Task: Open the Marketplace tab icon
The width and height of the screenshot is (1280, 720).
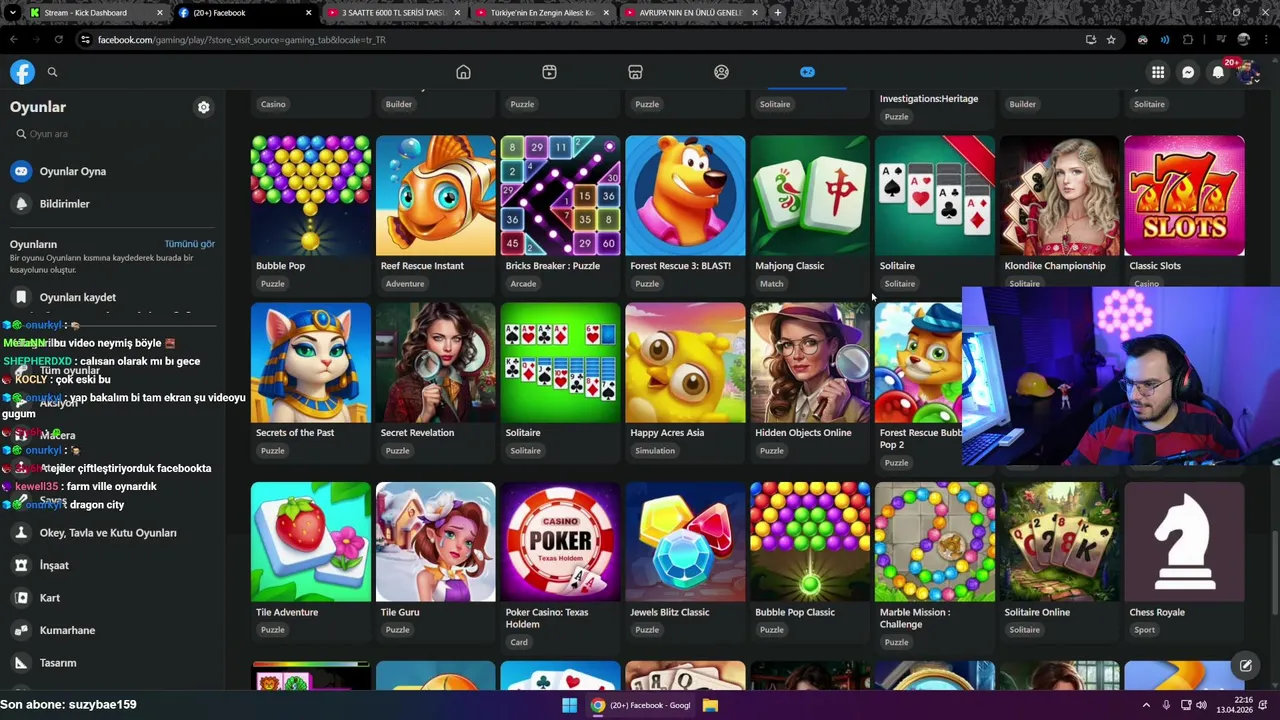Action: tap(635, 72)
